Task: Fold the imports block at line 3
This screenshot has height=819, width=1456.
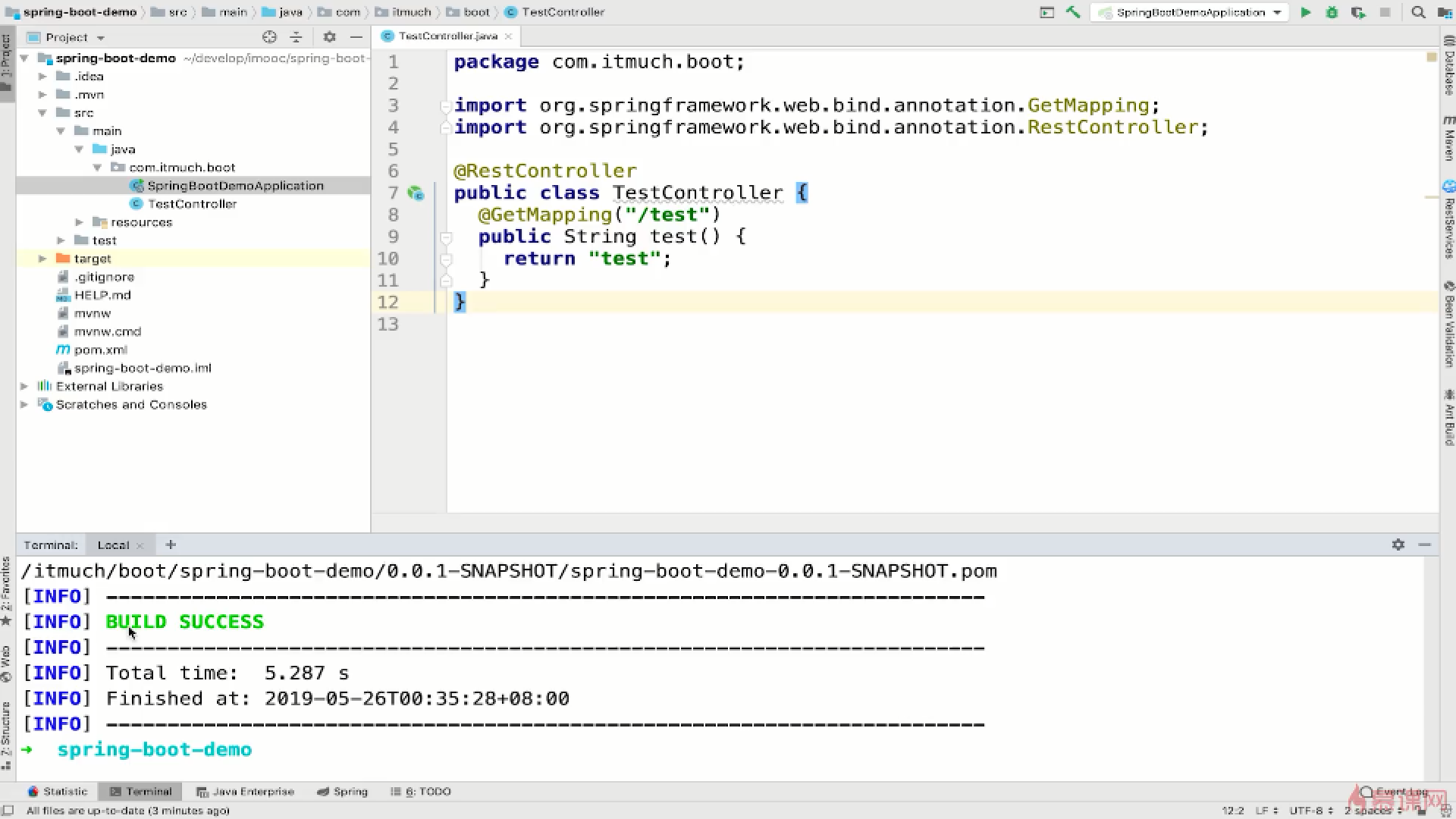Action: click(x=446, y=106)
